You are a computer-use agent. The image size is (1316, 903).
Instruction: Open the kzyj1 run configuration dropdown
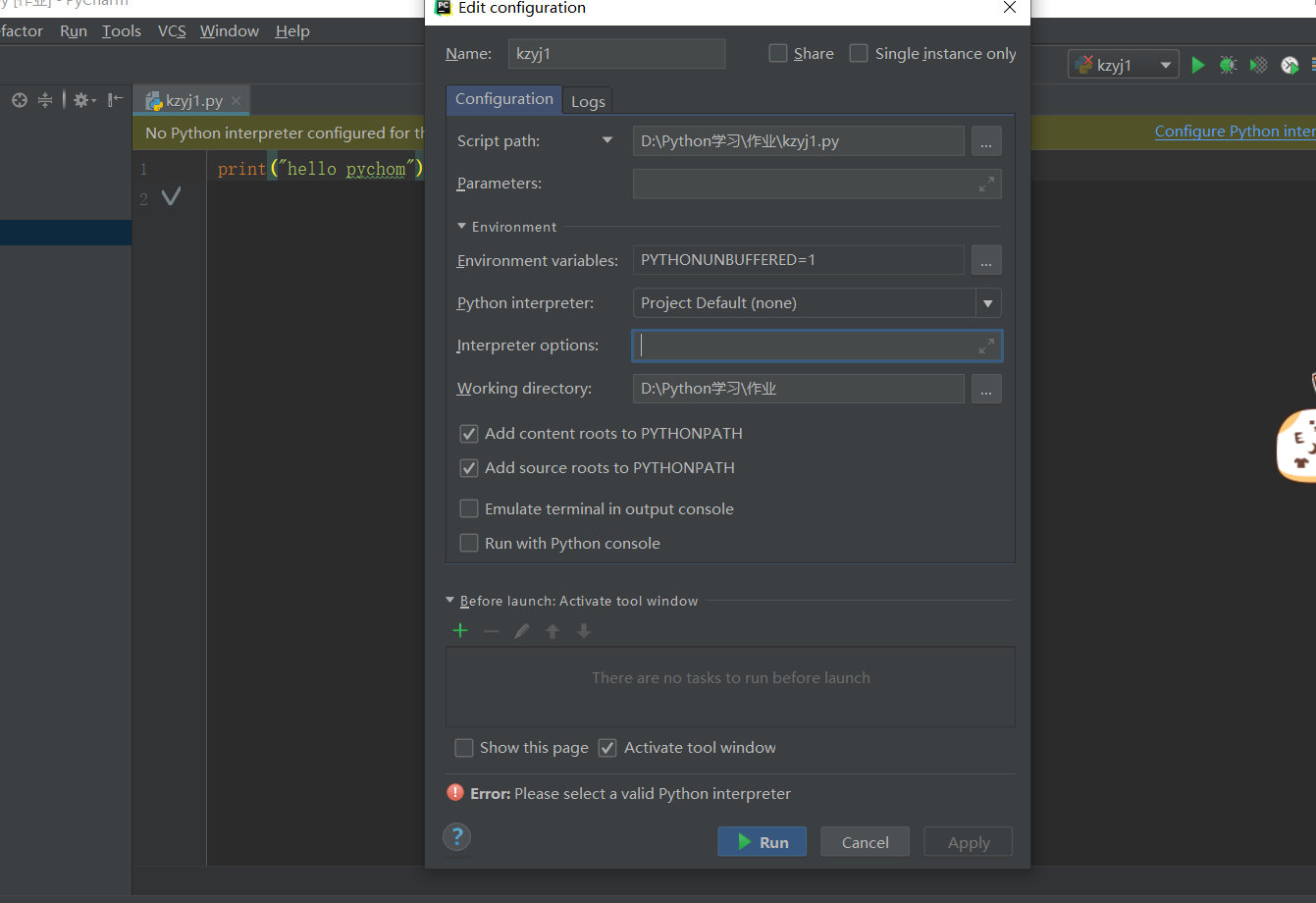1124,65
